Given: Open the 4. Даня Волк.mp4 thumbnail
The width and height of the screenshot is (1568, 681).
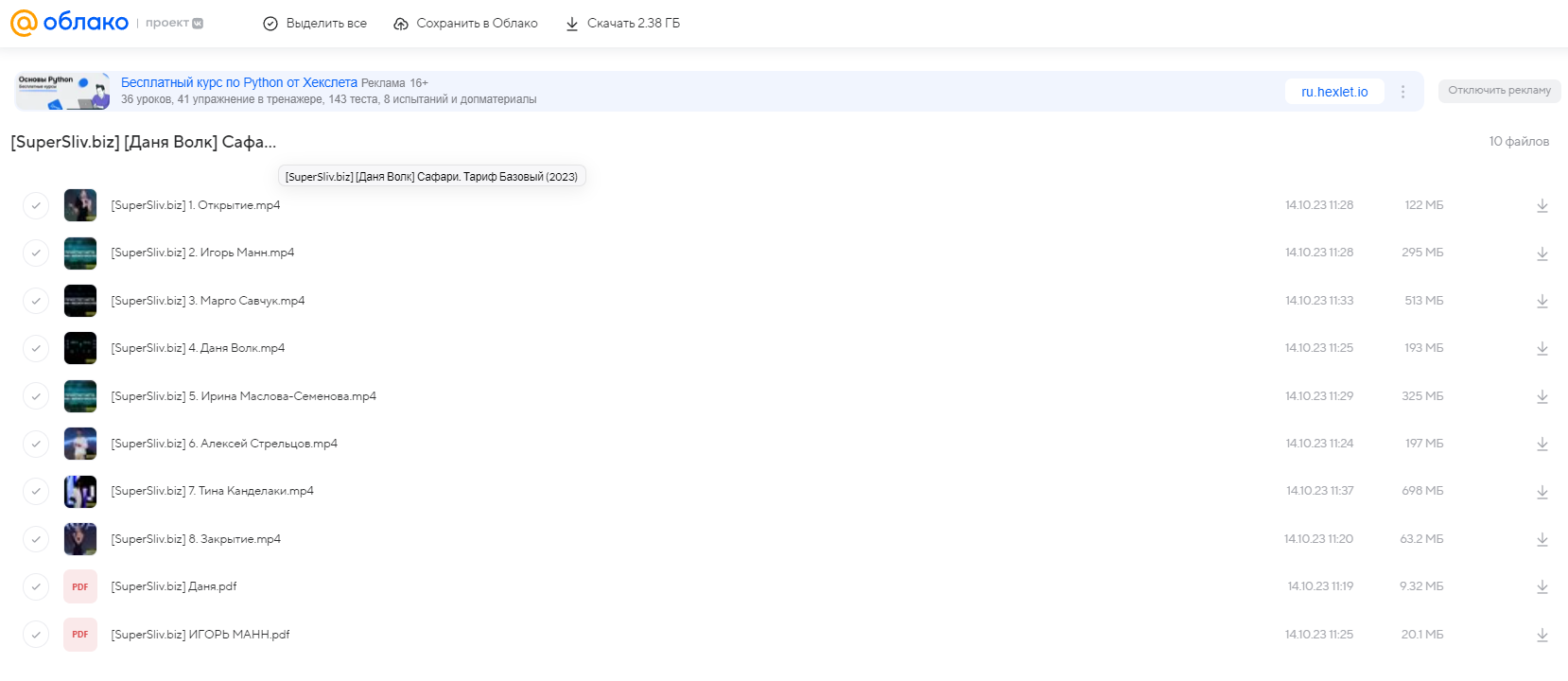Looking at the screenshot, I should (80, 348).
